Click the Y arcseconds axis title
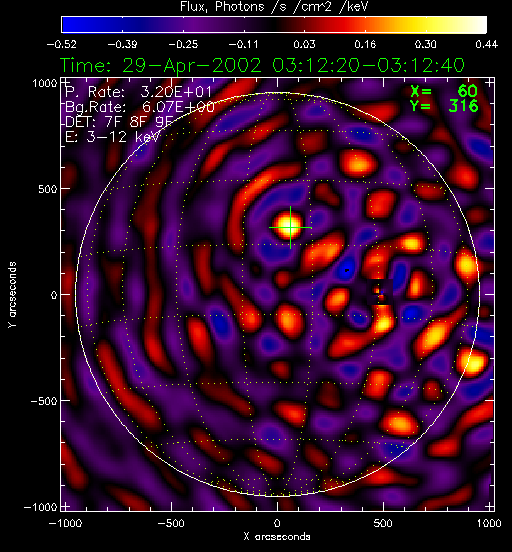The width and height of the screenshot is (512, 552). pos(12,295)
